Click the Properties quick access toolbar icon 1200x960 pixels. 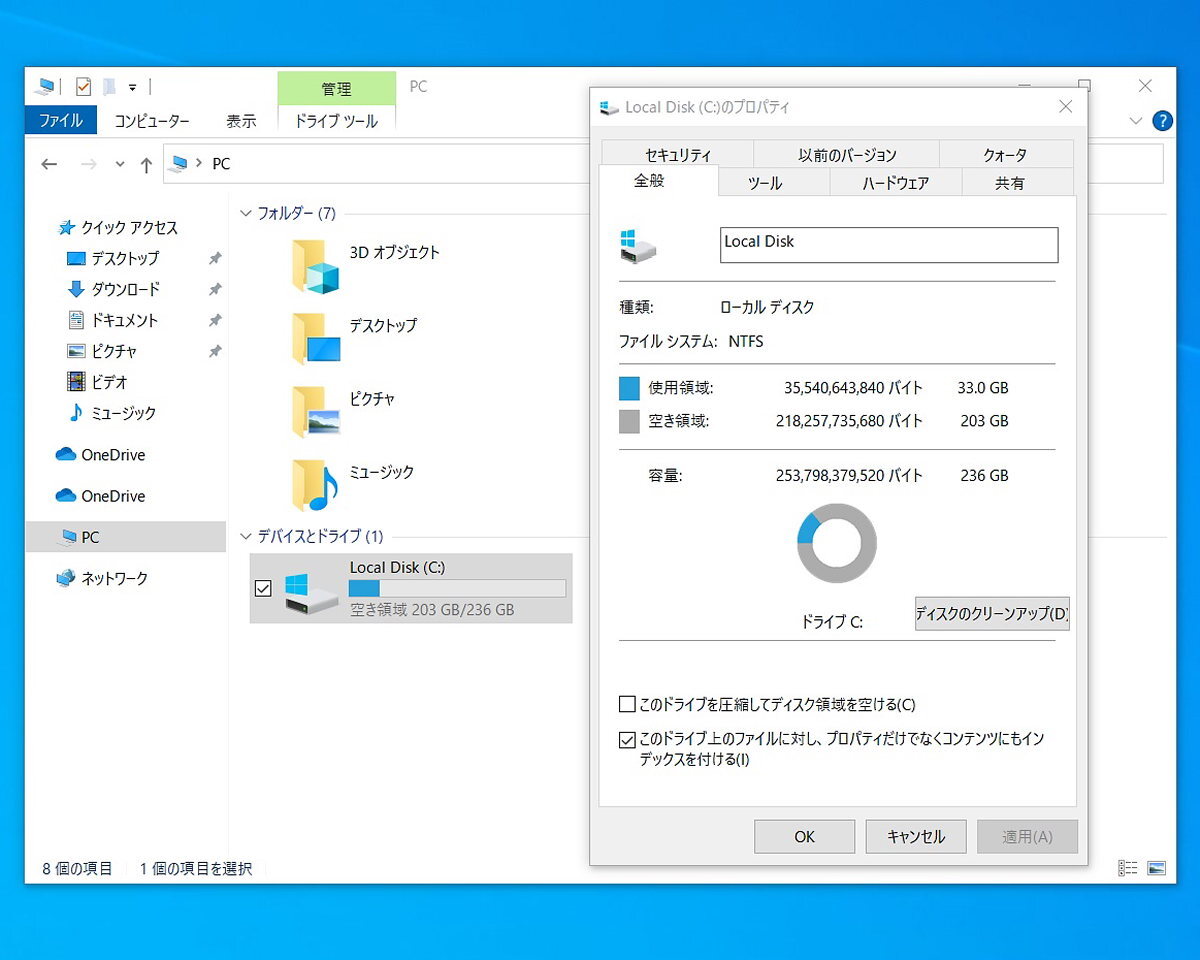[x=83, y=87]
